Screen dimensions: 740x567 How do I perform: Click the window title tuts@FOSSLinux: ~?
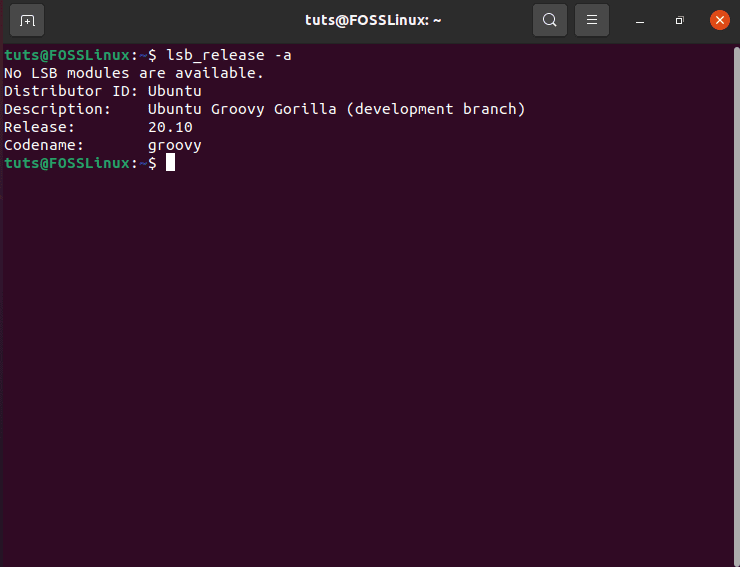373,20
